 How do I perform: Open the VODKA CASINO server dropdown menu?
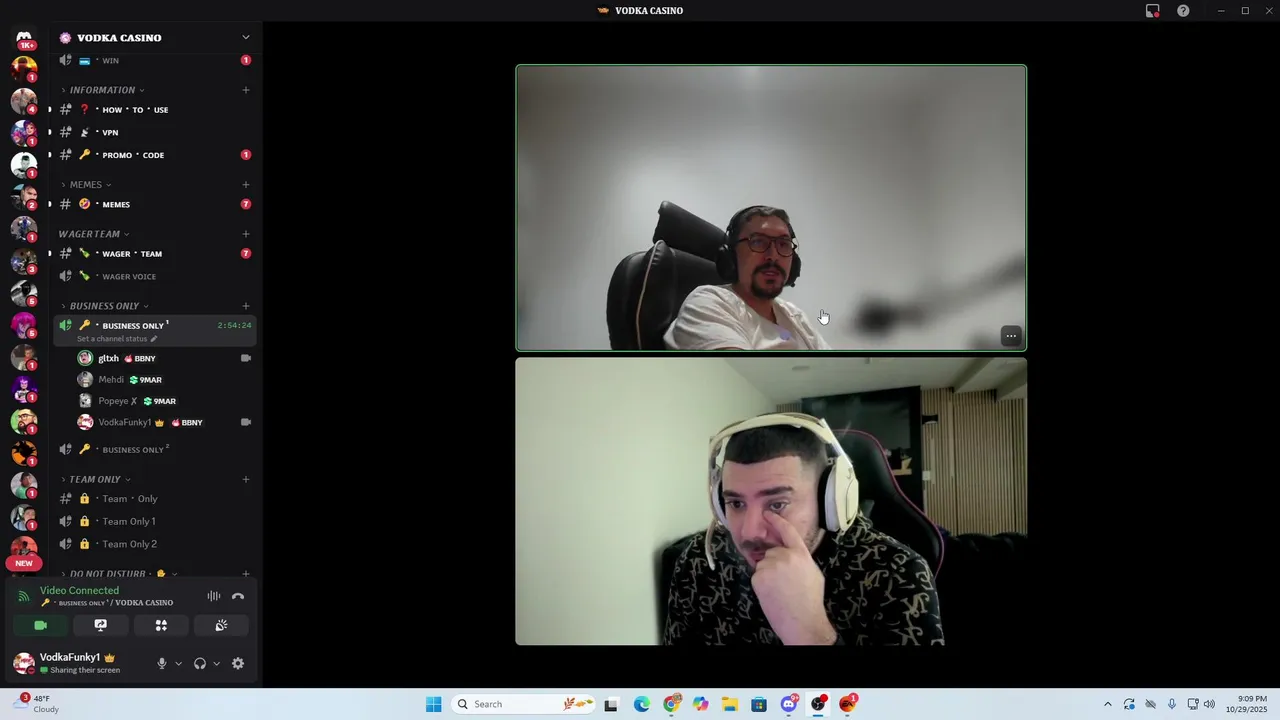246,37
